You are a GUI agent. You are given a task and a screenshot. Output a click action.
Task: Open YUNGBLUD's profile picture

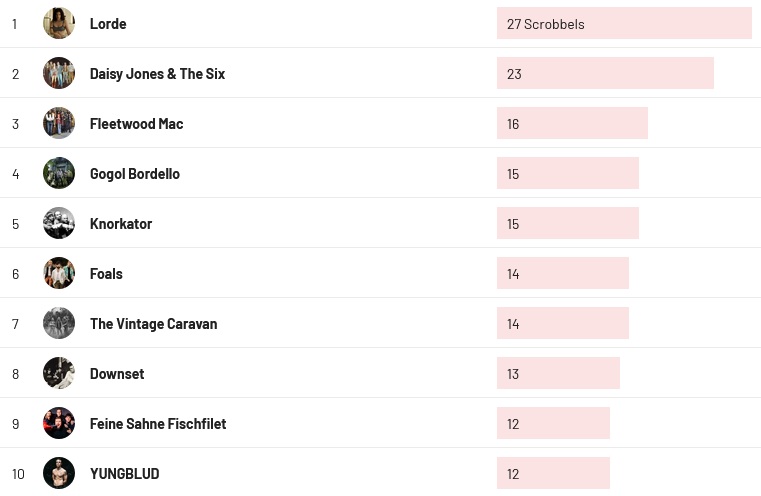59,473
